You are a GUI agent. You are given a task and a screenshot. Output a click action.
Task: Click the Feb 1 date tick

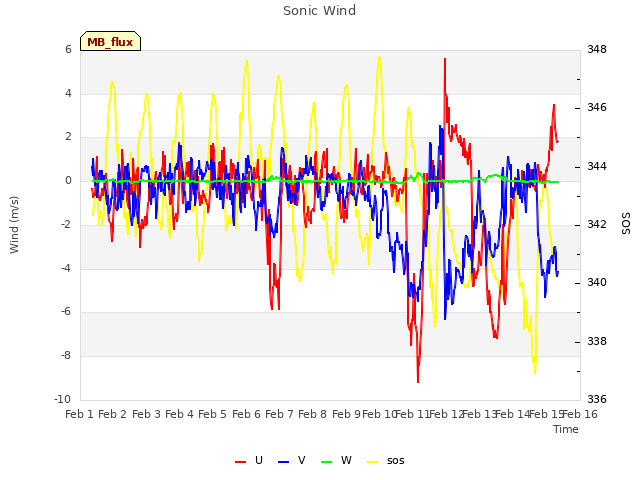coord(80,414)
